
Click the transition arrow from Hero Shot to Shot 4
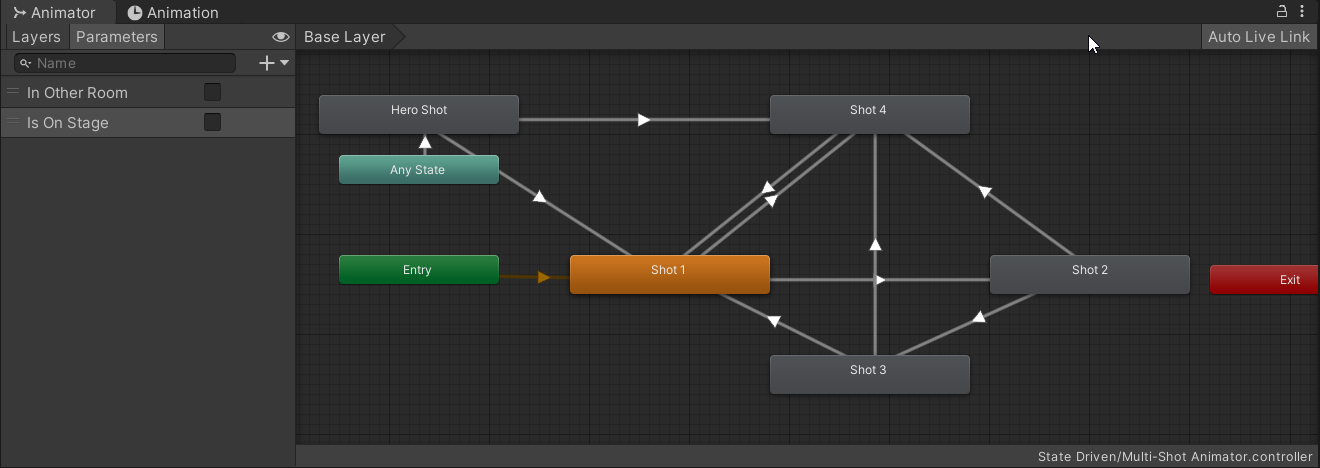point(644,120)
